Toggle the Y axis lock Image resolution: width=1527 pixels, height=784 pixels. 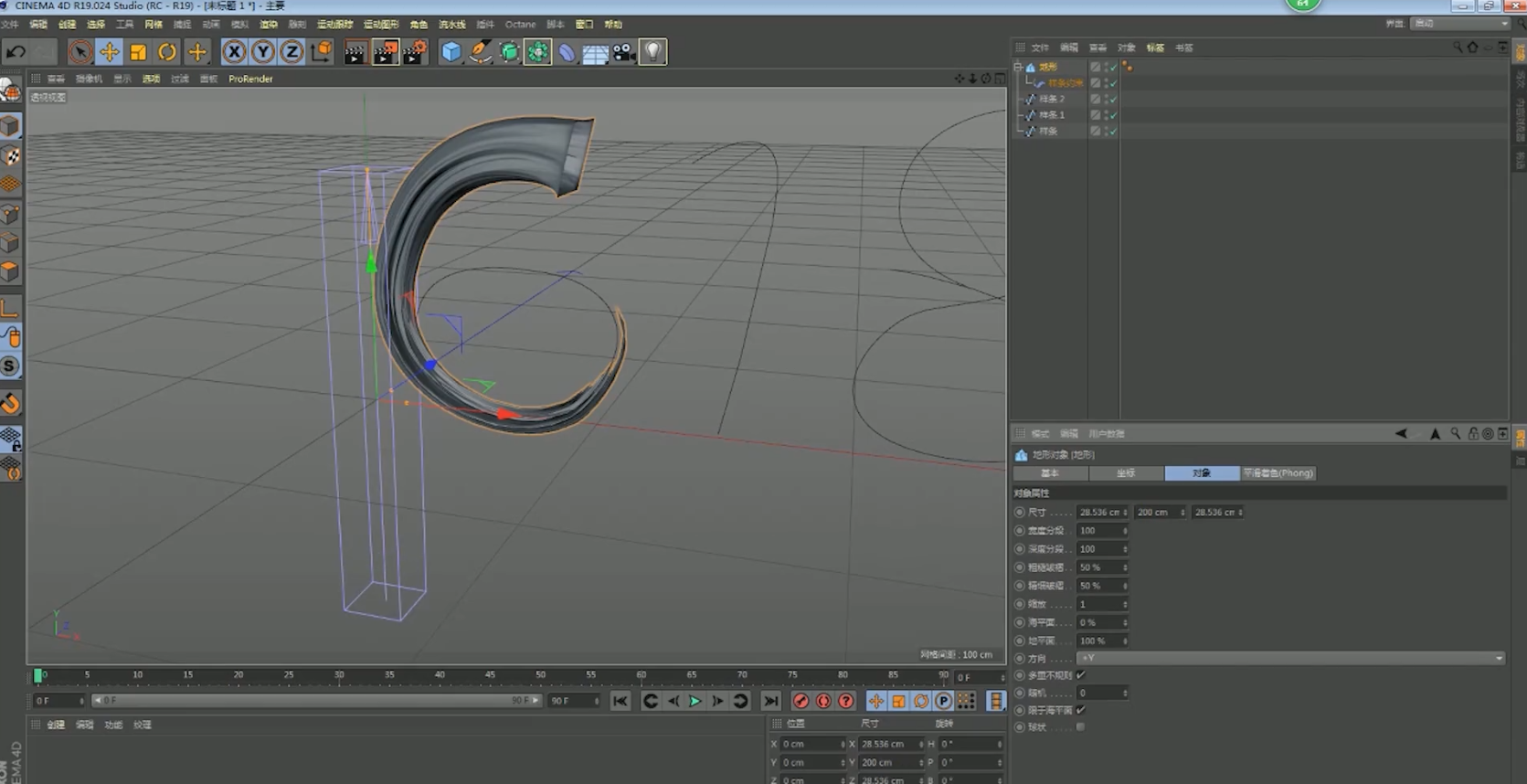click(x=263, y=52)
